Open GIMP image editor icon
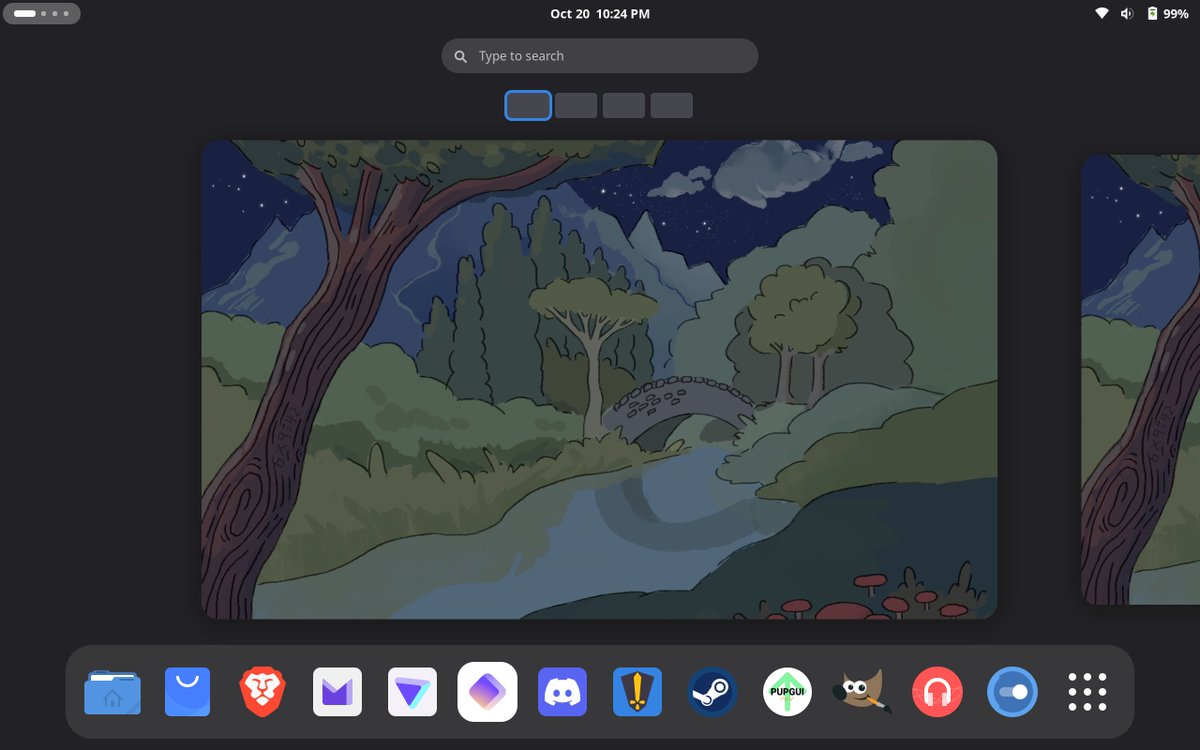The width and height of the screenshot is (1200, 750). coord(862,692)
